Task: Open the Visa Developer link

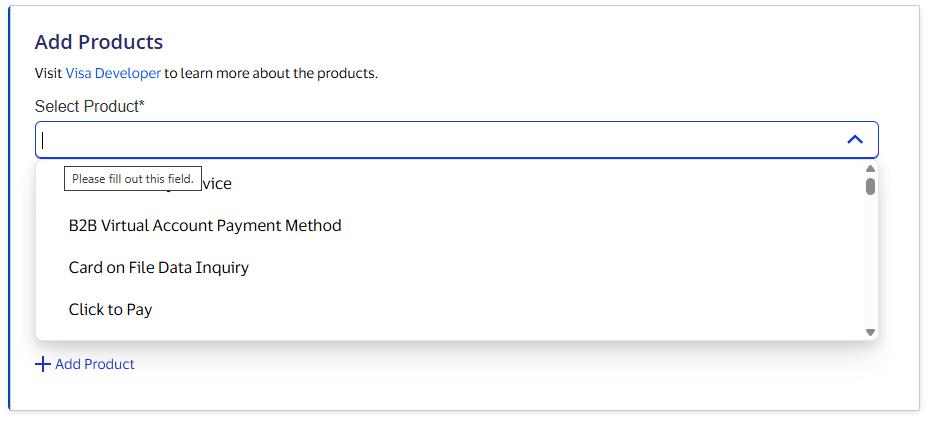Action: pyautogui.click(x=113, y=74)
